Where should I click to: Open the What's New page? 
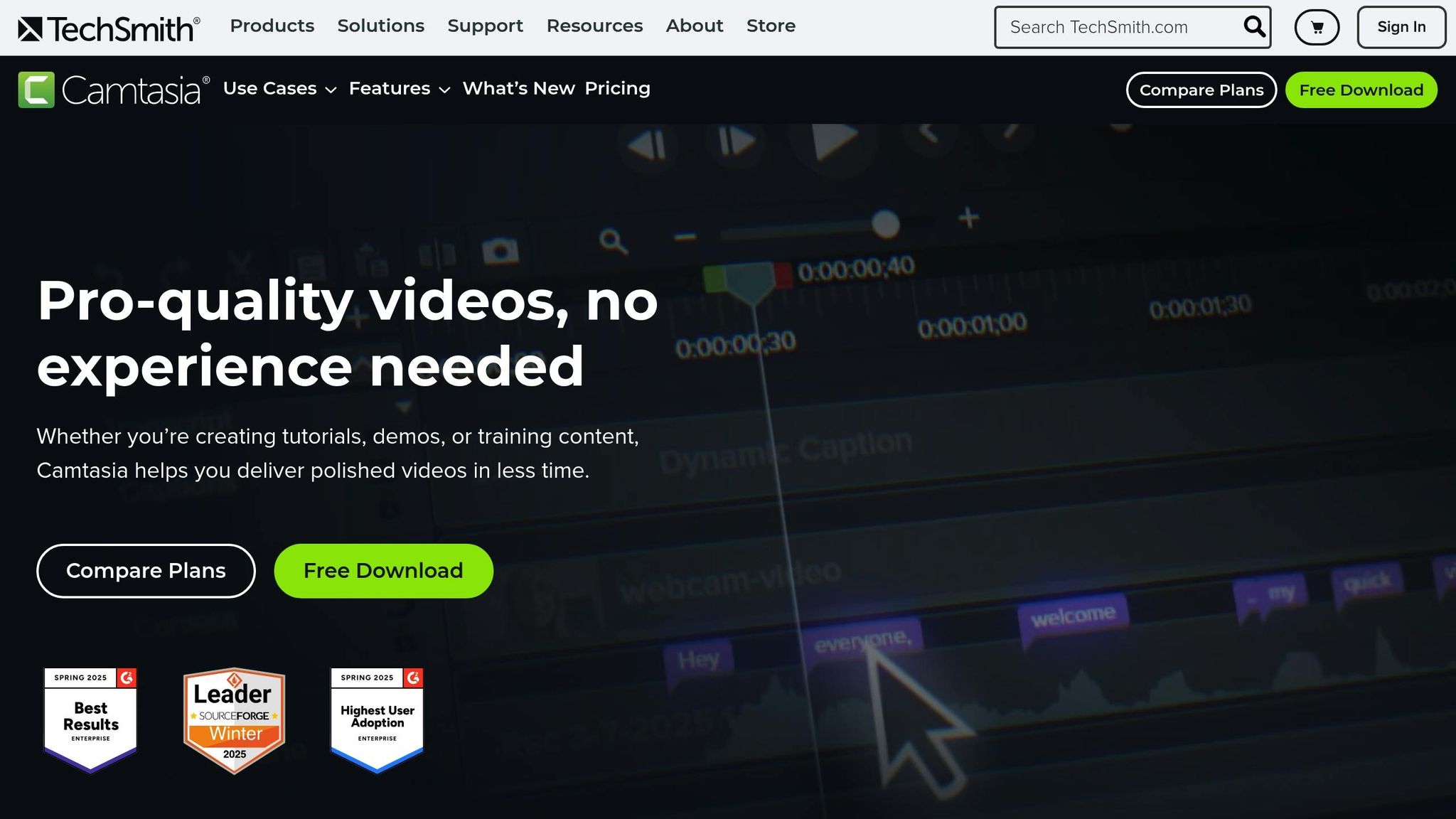[x=518, y=88]
